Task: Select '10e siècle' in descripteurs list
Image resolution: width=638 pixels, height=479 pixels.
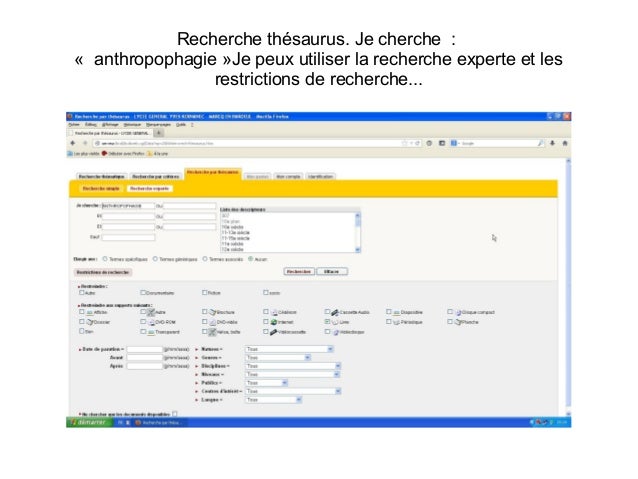Action: pos(233,227)
